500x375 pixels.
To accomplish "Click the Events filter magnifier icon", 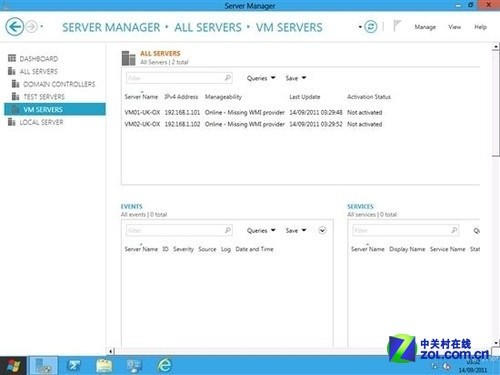I will (x=228, y=230).
